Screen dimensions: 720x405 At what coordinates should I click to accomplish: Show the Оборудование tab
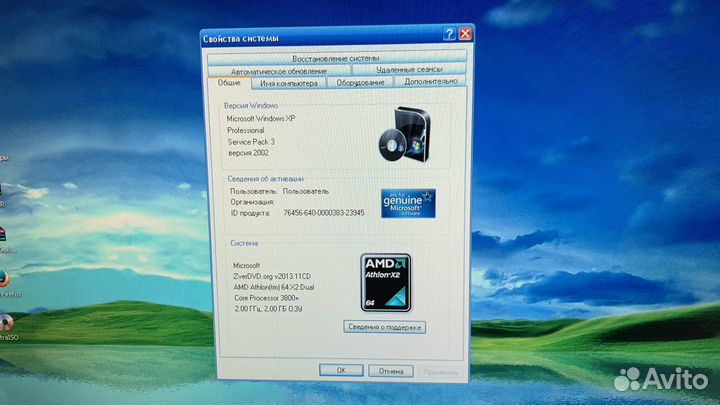(360, 83)
